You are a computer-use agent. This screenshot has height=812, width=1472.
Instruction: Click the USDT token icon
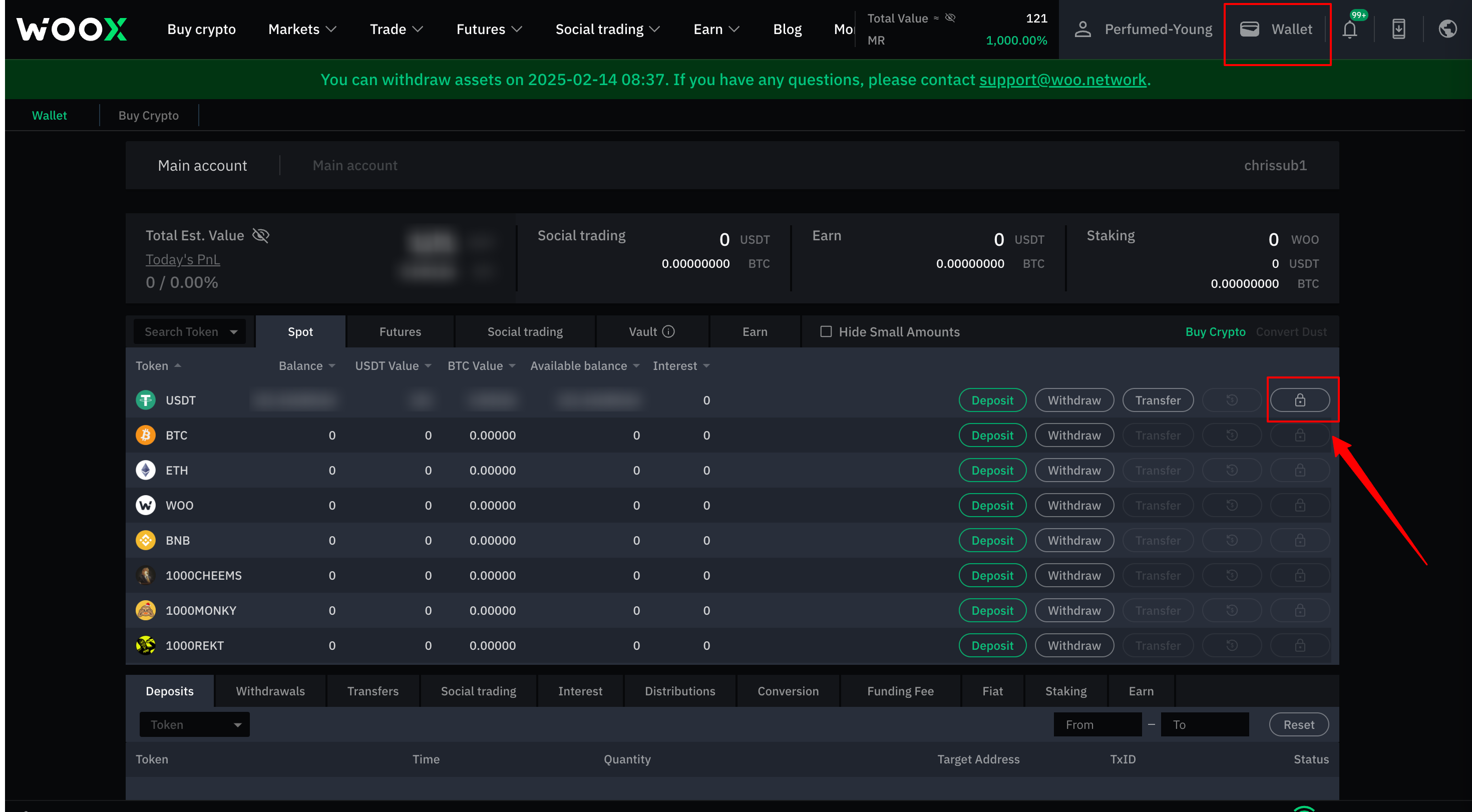[x=146, y=400]
